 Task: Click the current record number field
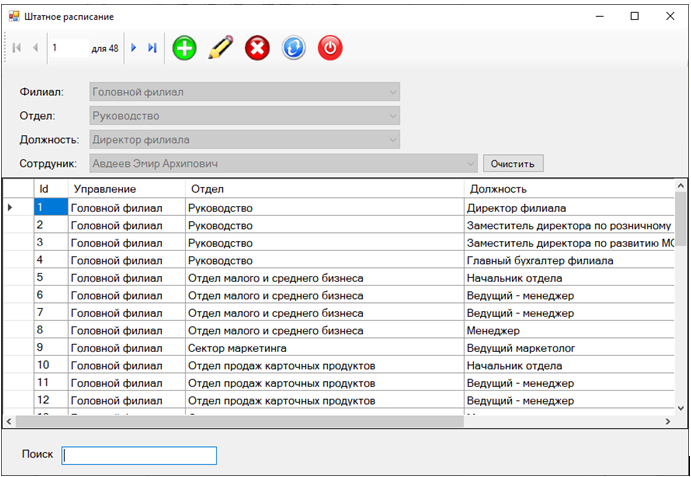pos(67,48)
